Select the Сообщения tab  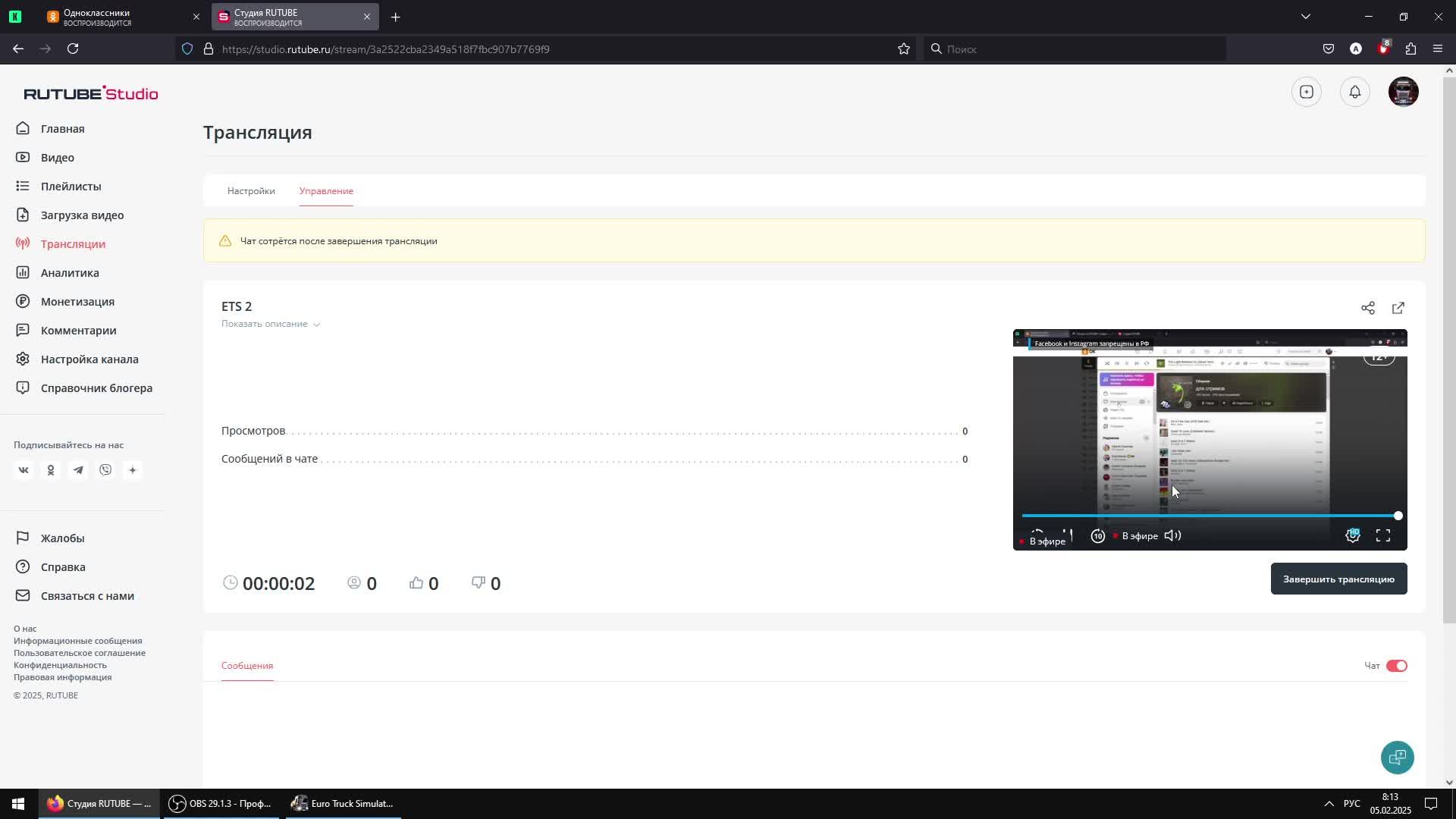click(x=247, y=666)
